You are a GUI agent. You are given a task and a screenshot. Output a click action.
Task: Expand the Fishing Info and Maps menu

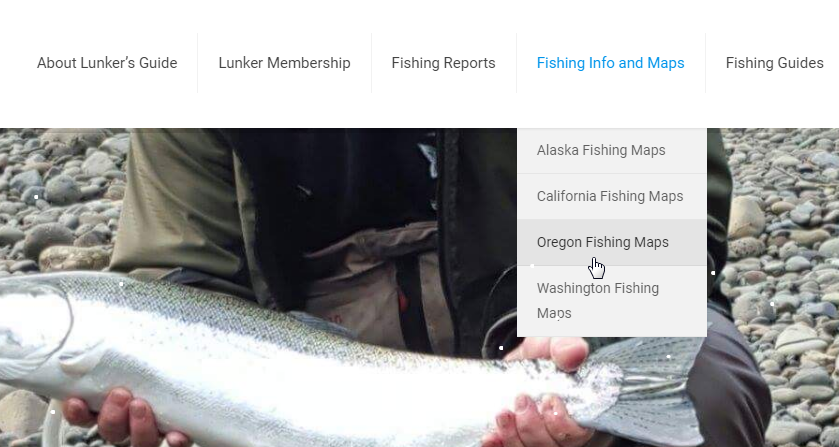coord(611,63)
